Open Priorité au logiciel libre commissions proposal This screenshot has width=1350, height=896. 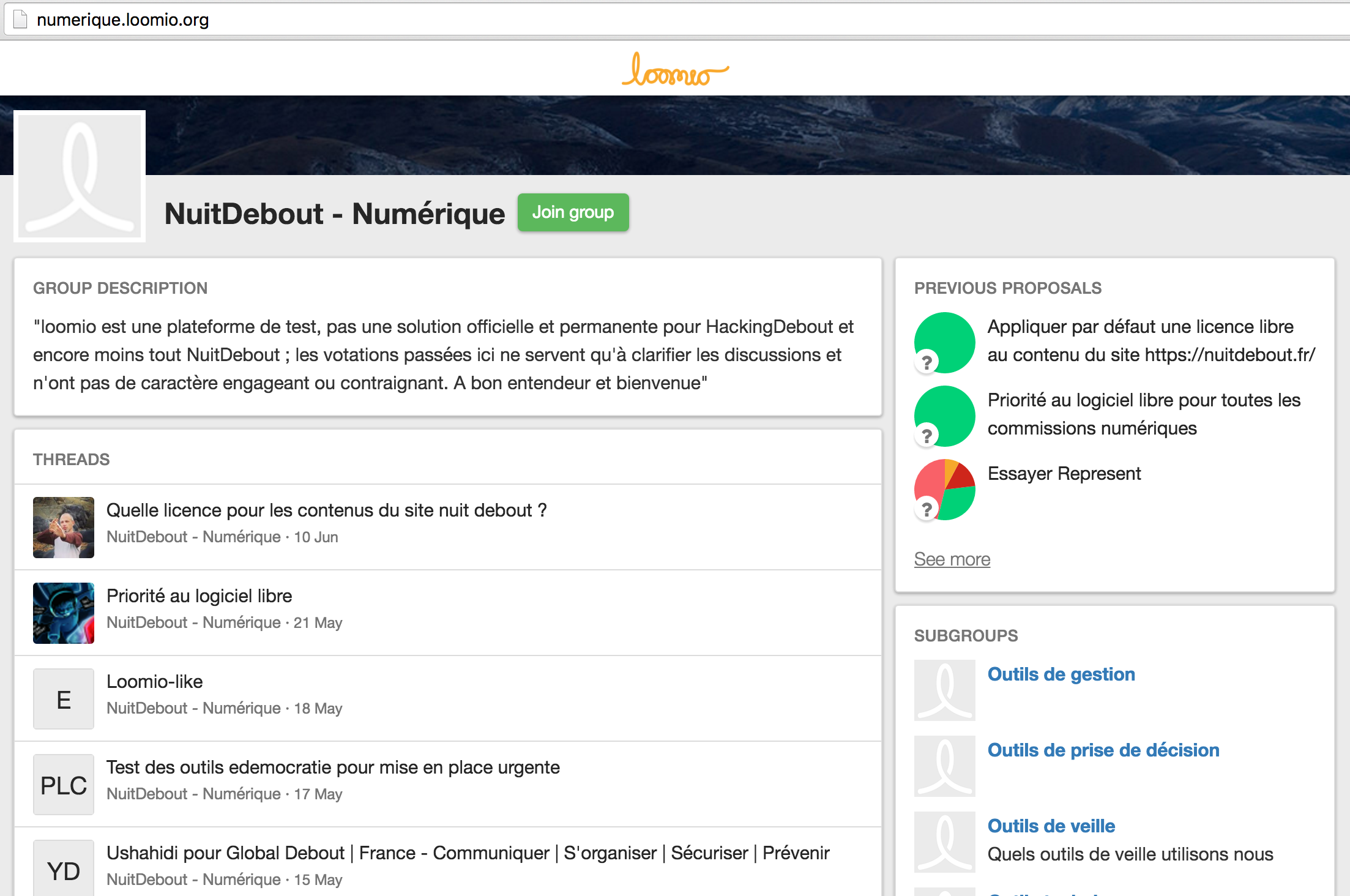pyautogui.click(x=1143, y=414)
